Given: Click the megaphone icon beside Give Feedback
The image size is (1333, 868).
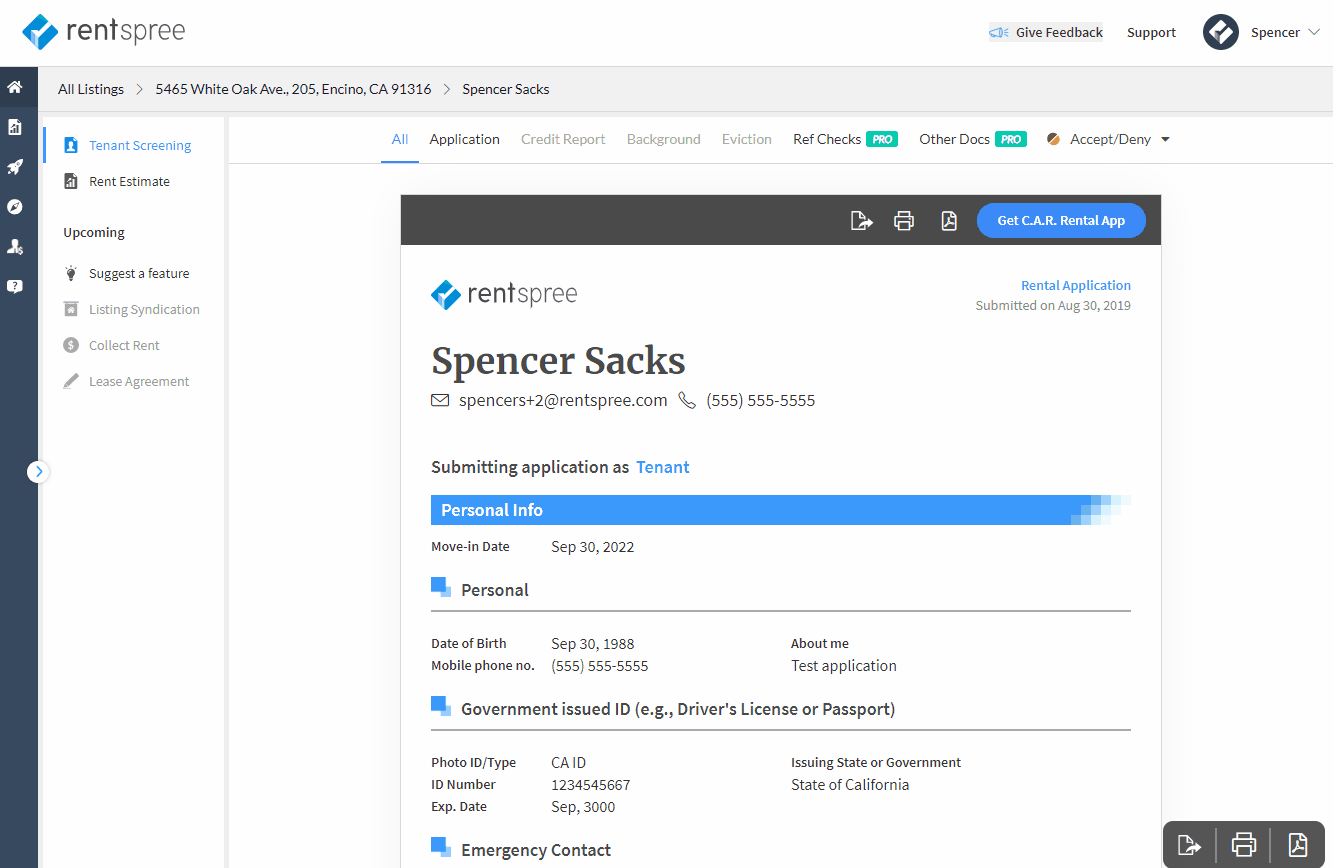Looking at the screenshot, I should click(x=999, y=33).
